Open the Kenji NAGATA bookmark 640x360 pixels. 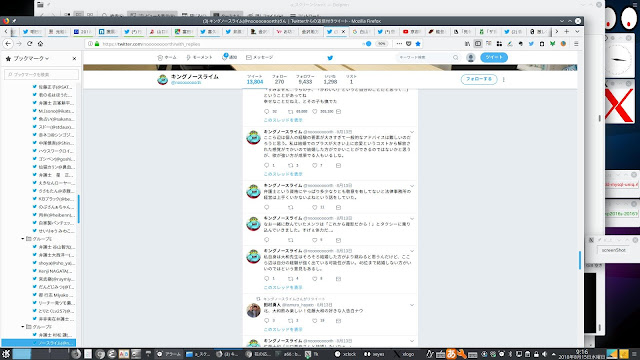point(56,271)
